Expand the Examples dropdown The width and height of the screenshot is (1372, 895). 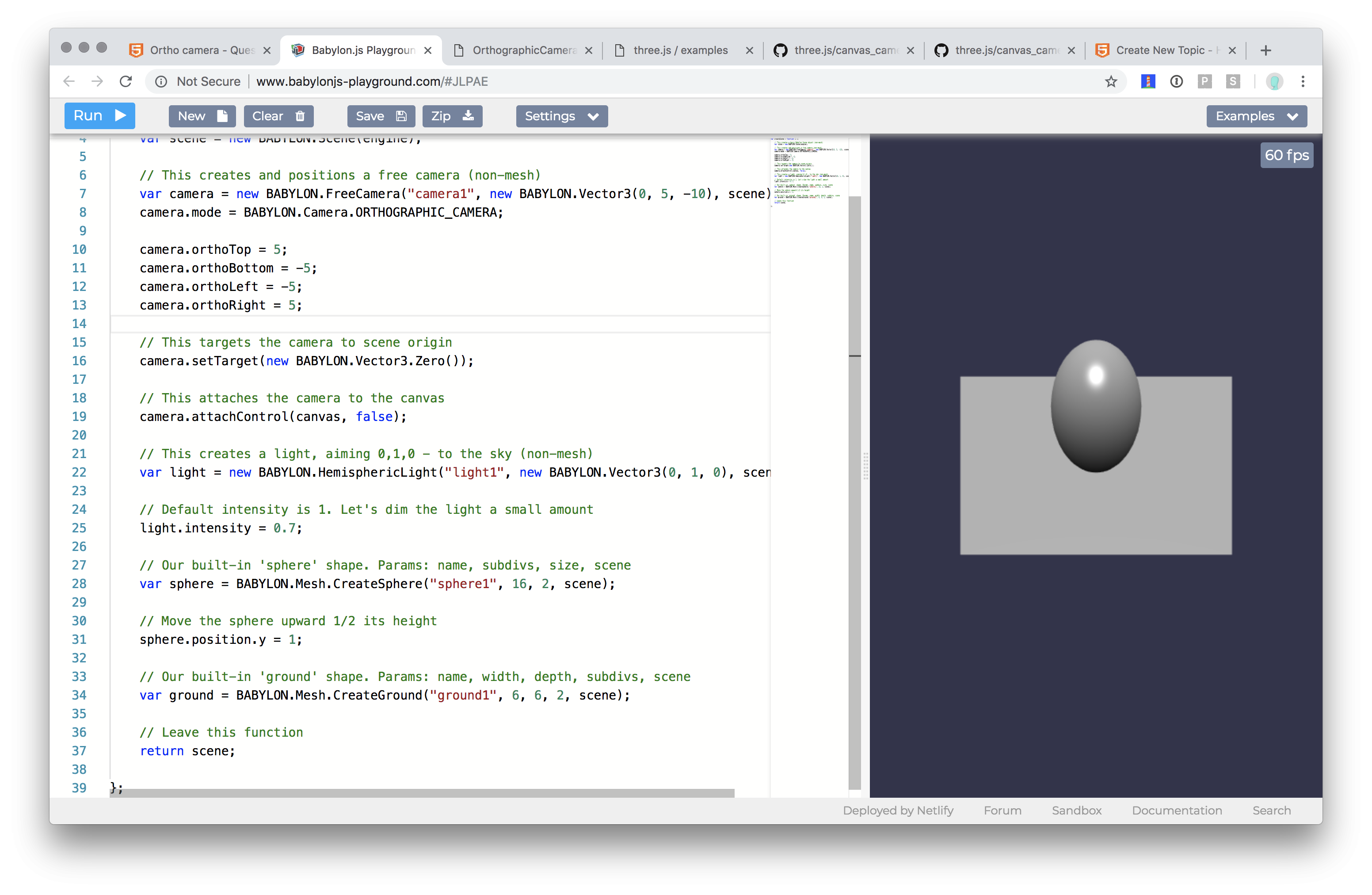(x=1256, y=116)
